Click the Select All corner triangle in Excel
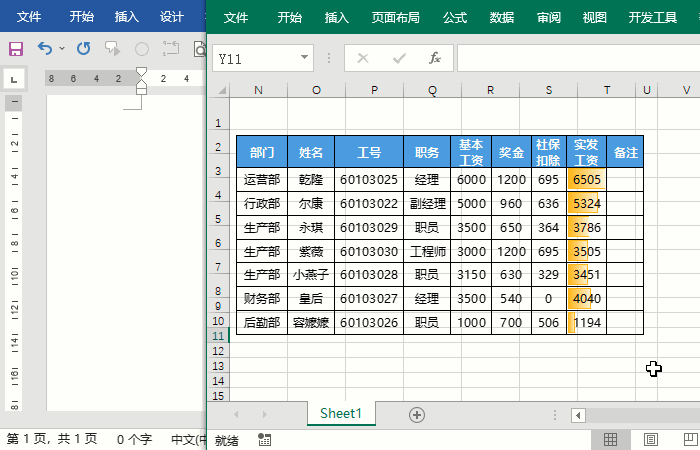 pyautogui.click(x=221, y=91)
